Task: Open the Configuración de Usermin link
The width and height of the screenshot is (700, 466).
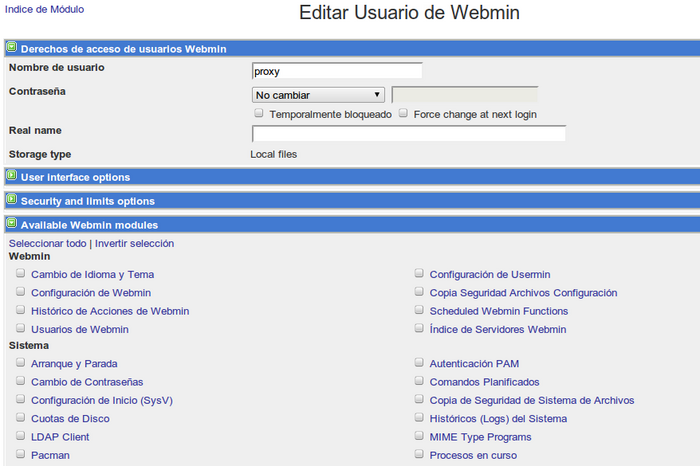Action: tap(490, 275)
